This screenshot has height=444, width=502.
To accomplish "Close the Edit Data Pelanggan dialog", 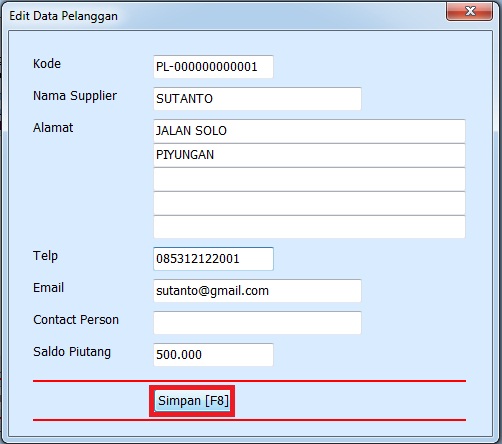I will pos(469,11).
